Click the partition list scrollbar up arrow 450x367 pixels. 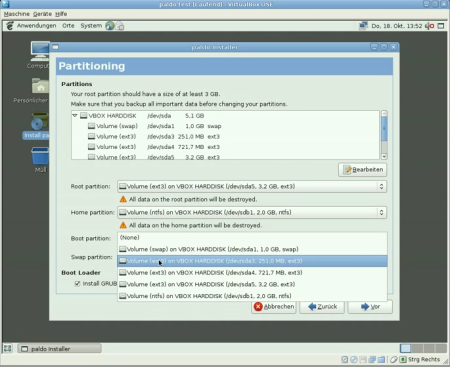pyautogui.click(x=384, y=113)
